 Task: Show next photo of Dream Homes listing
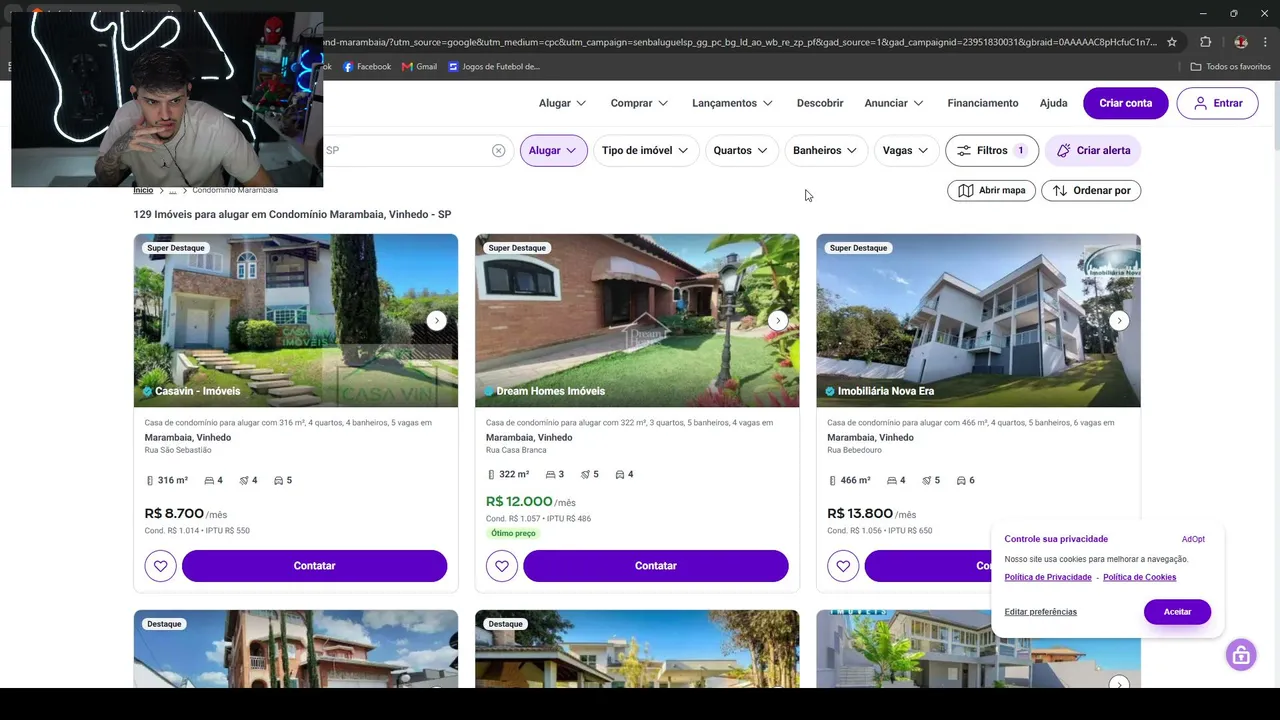(x=778, y=321)
